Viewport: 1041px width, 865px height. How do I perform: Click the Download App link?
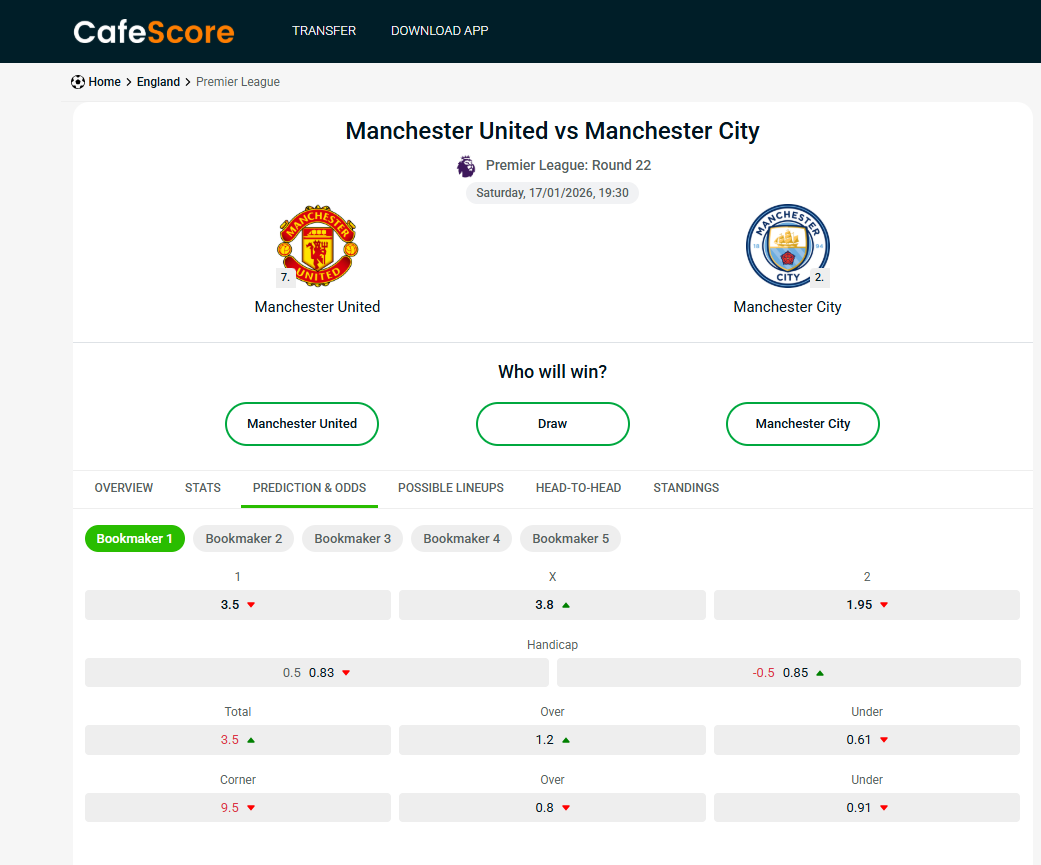[x=439, y=31]
